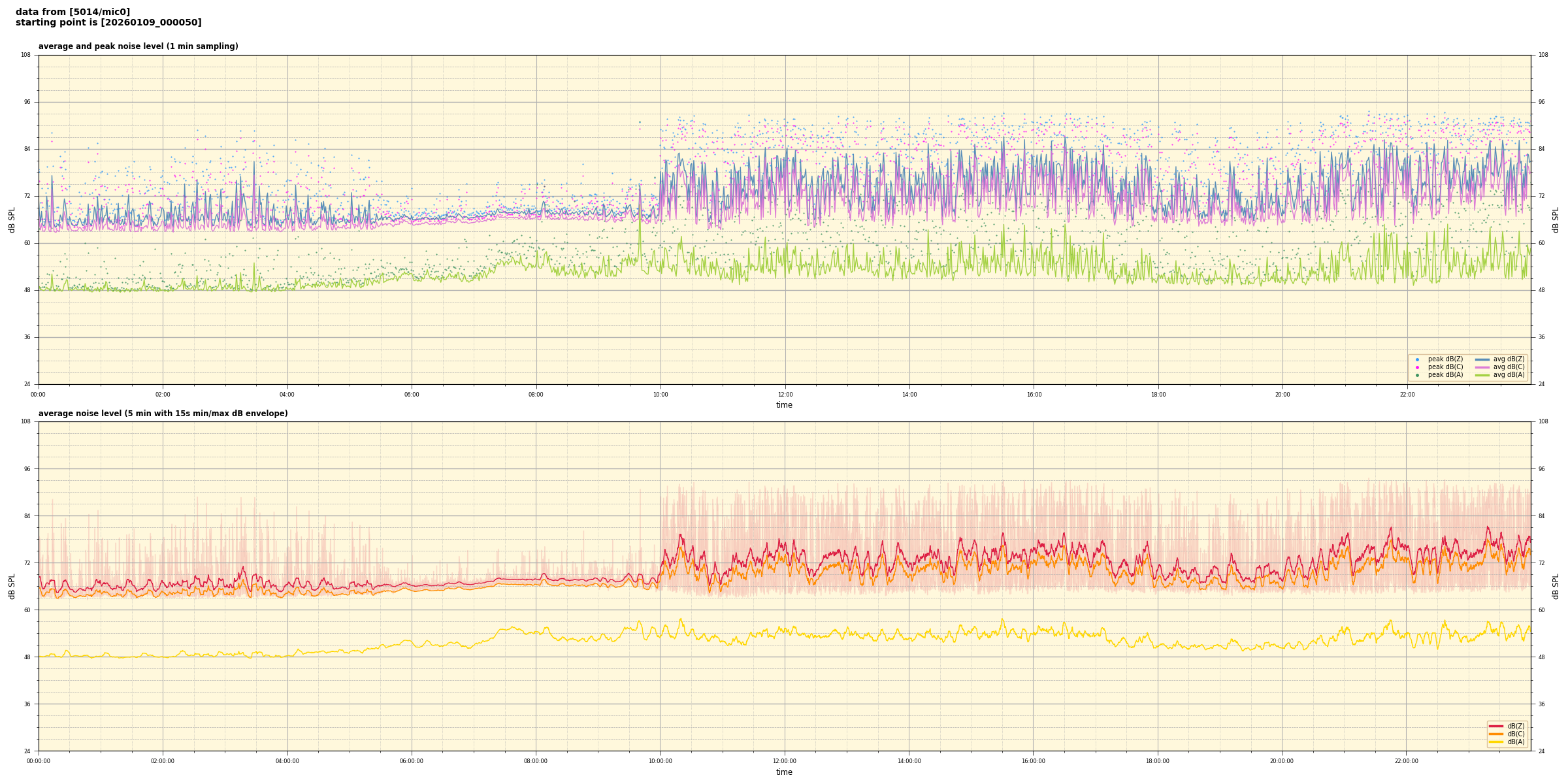Click the blue peak dB(Z) legend dot
This screenshot has width=1568, height=784.
coord(1417,359)
